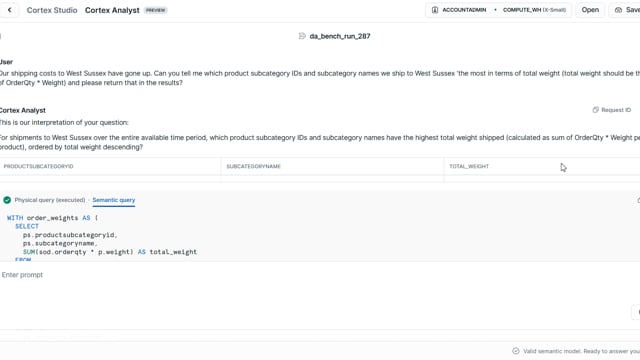Select the da_bench_run_287 file name
The width and height of the screenshot is (640, 360).
click(x=340, y=36)
